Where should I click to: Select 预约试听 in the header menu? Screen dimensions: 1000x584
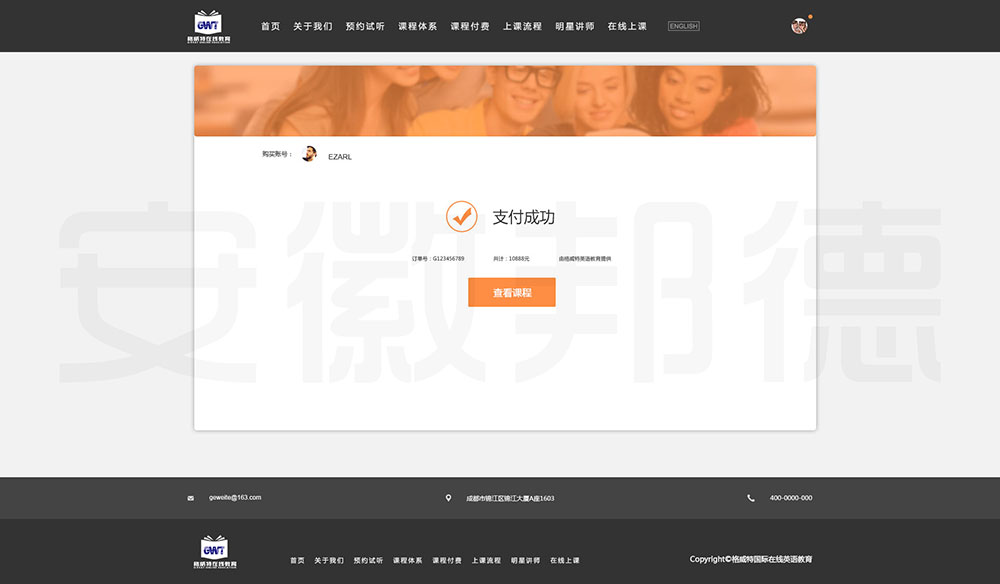tap(365, 26)
